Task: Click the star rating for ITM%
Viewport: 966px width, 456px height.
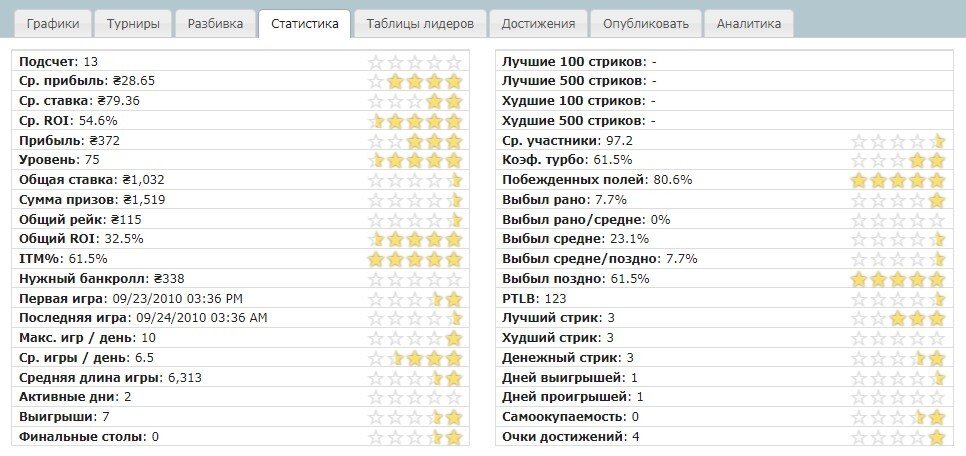Action: tap(416, 258)
